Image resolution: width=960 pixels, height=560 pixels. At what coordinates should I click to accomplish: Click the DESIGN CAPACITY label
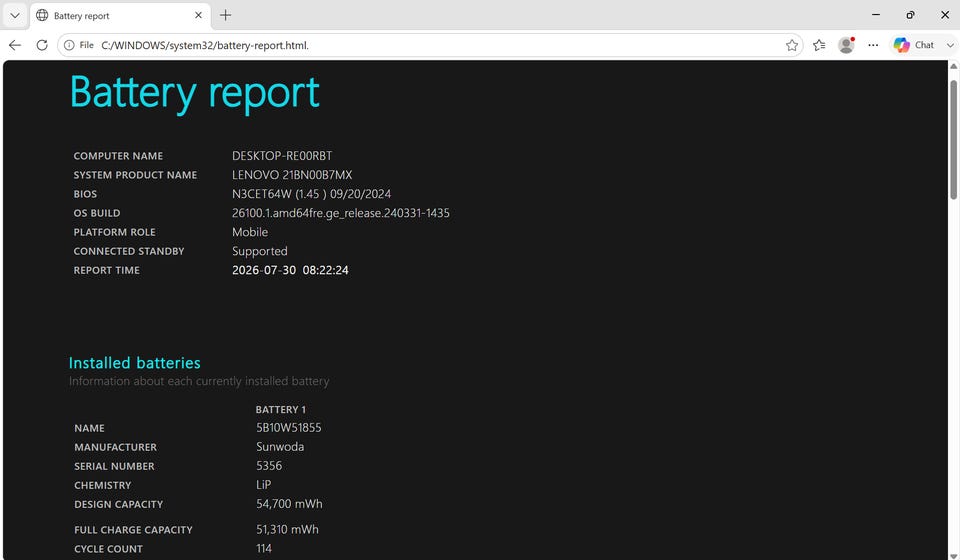(118, 504)
